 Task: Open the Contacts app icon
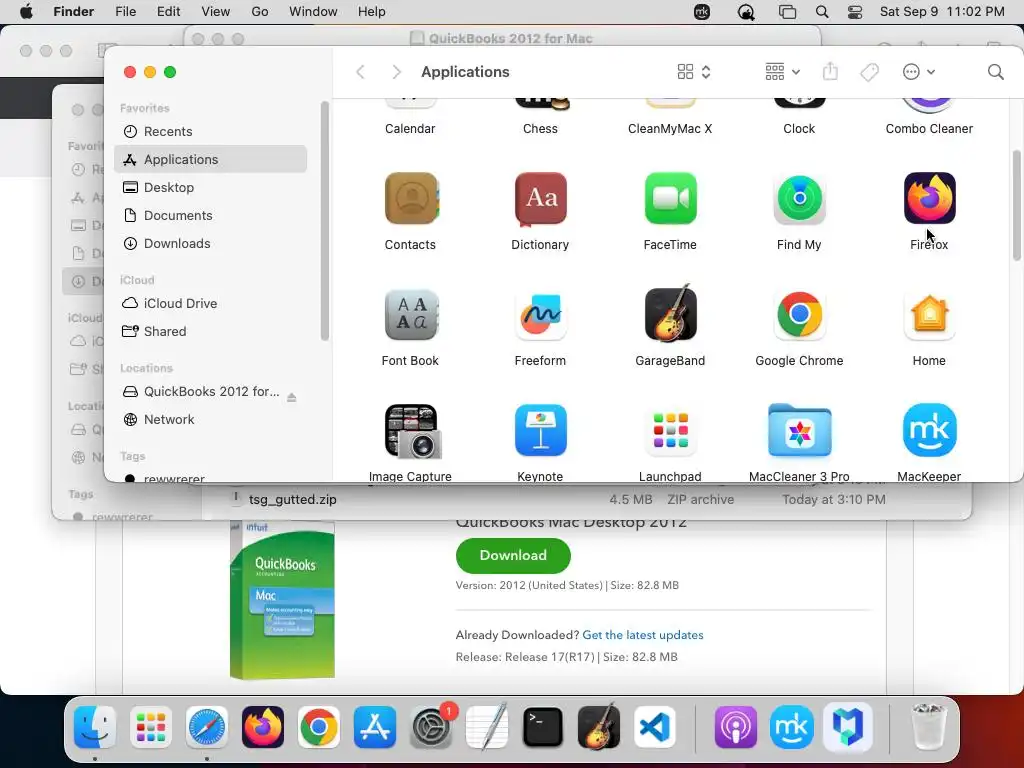point(410,199)
